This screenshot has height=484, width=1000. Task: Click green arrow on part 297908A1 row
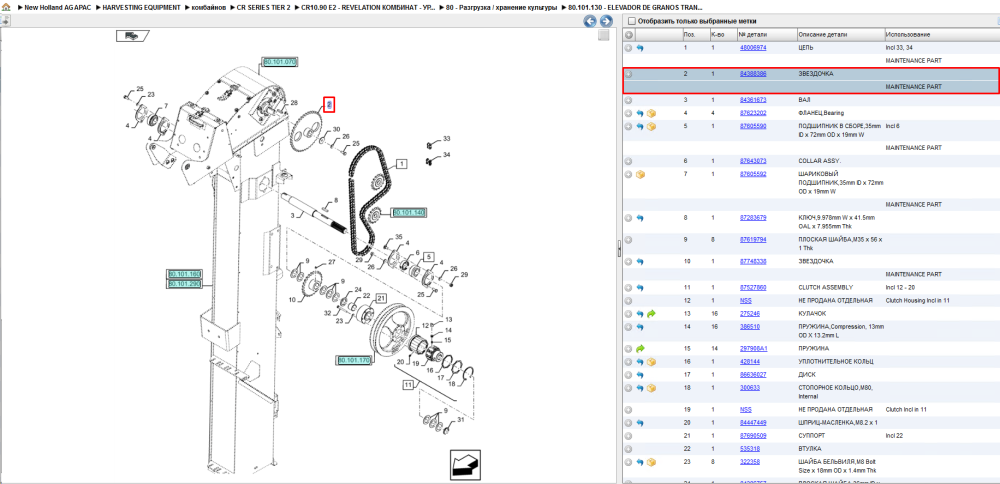pyautogui.click(x=640, y=349)
